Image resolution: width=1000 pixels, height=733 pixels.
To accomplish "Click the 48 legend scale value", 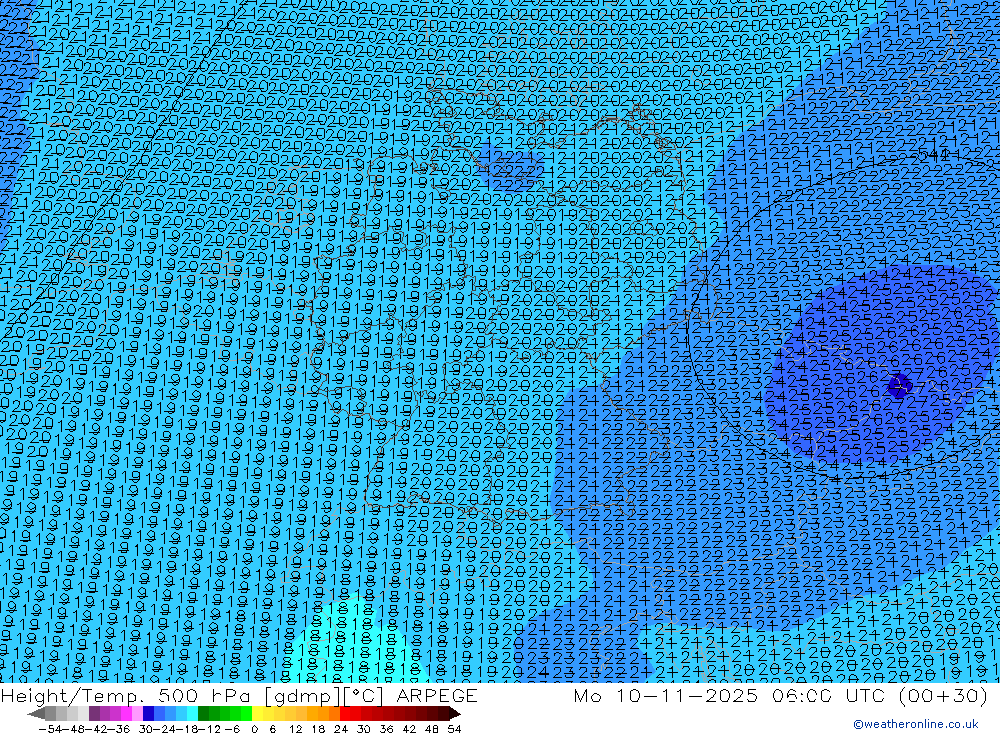I will (431, 729).
